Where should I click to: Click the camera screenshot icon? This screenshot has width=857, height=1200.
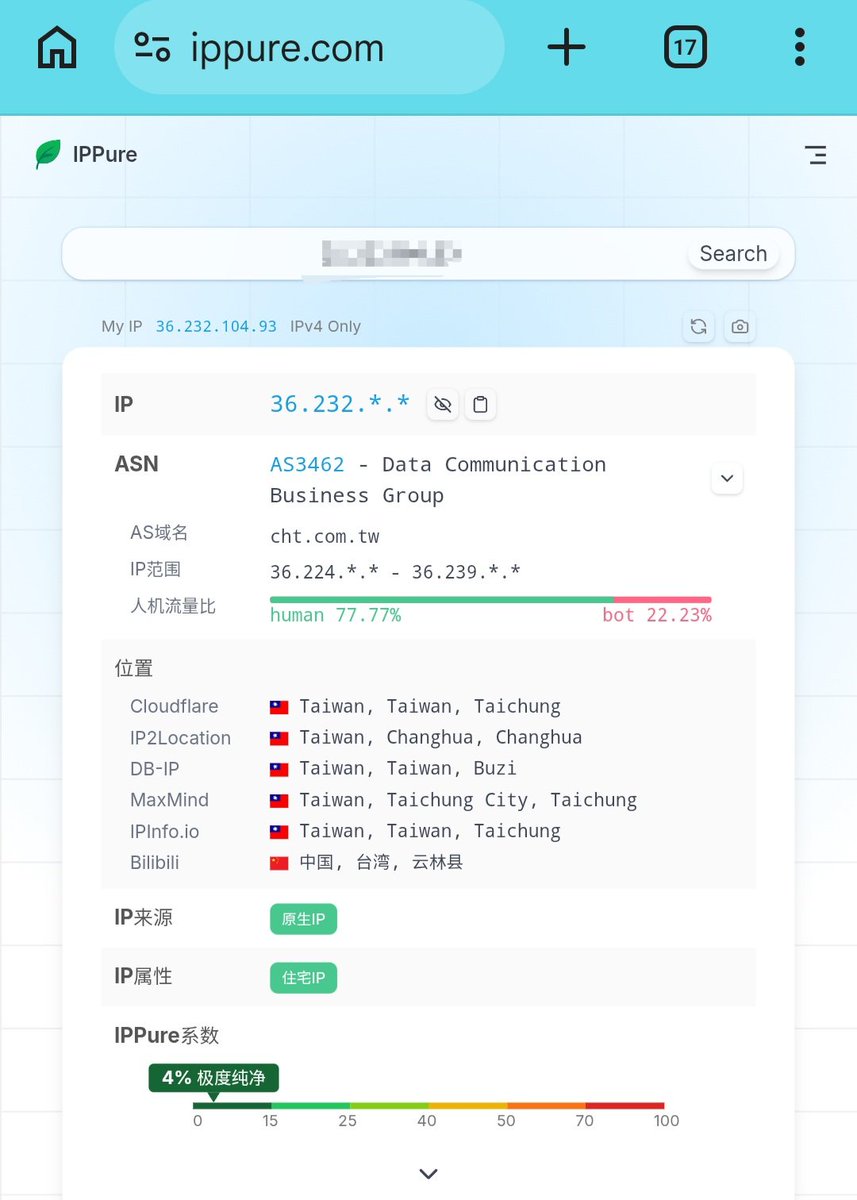pos(739,326)
